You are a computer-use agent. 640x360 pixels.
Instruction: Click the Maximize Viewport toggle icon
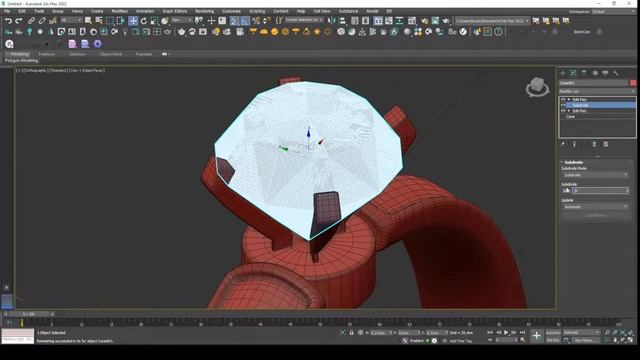630,340
